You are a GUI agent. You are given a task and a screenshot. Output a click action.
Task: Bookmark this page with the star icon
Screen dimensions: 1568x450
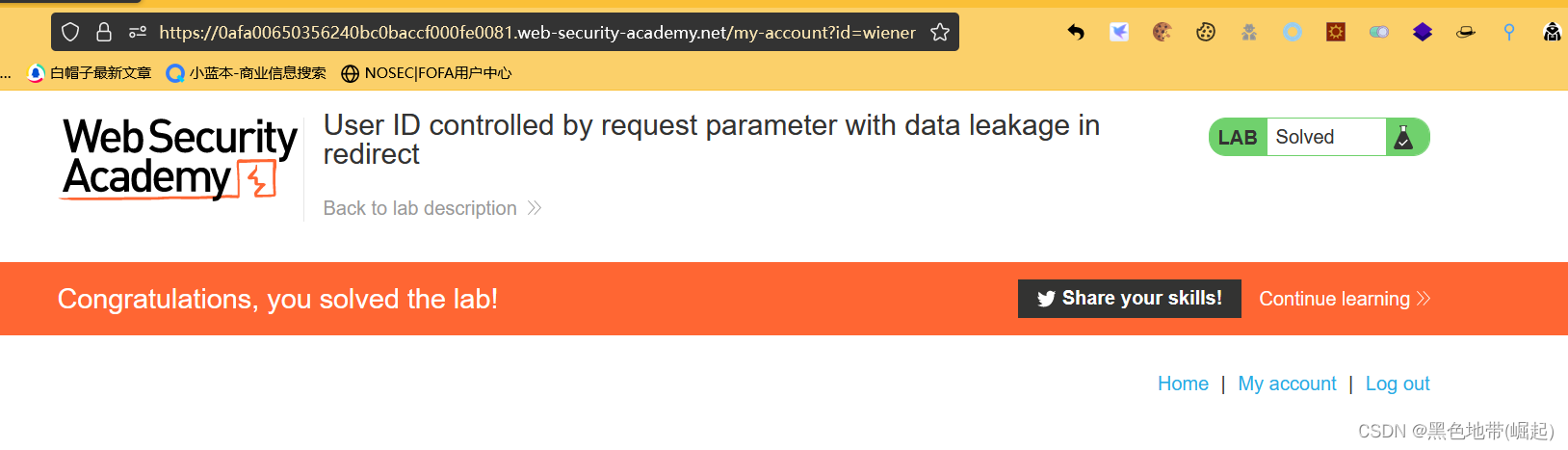click(x=940, y=33)
